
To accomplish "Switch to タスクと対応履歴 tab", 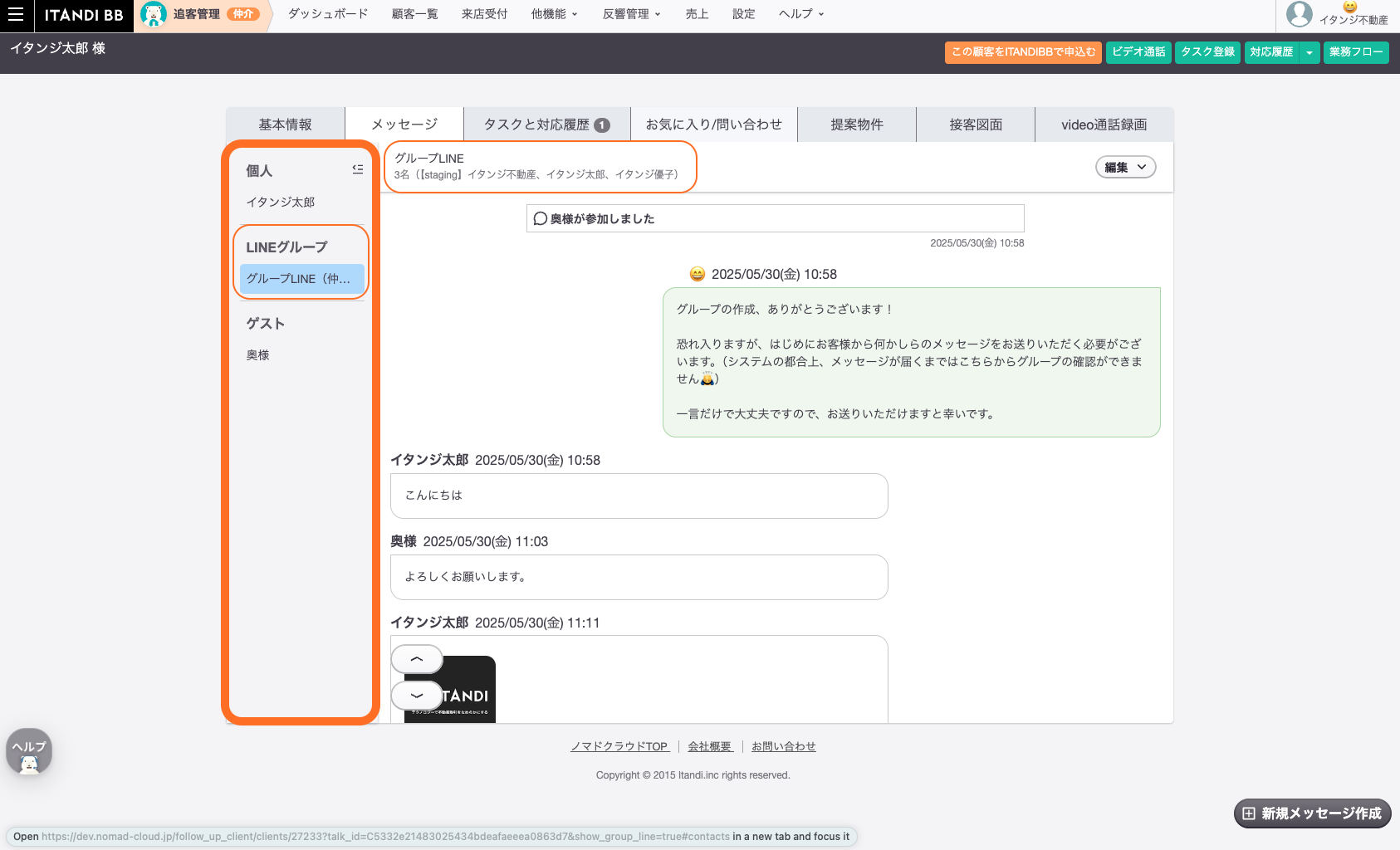I will point(547,125).
